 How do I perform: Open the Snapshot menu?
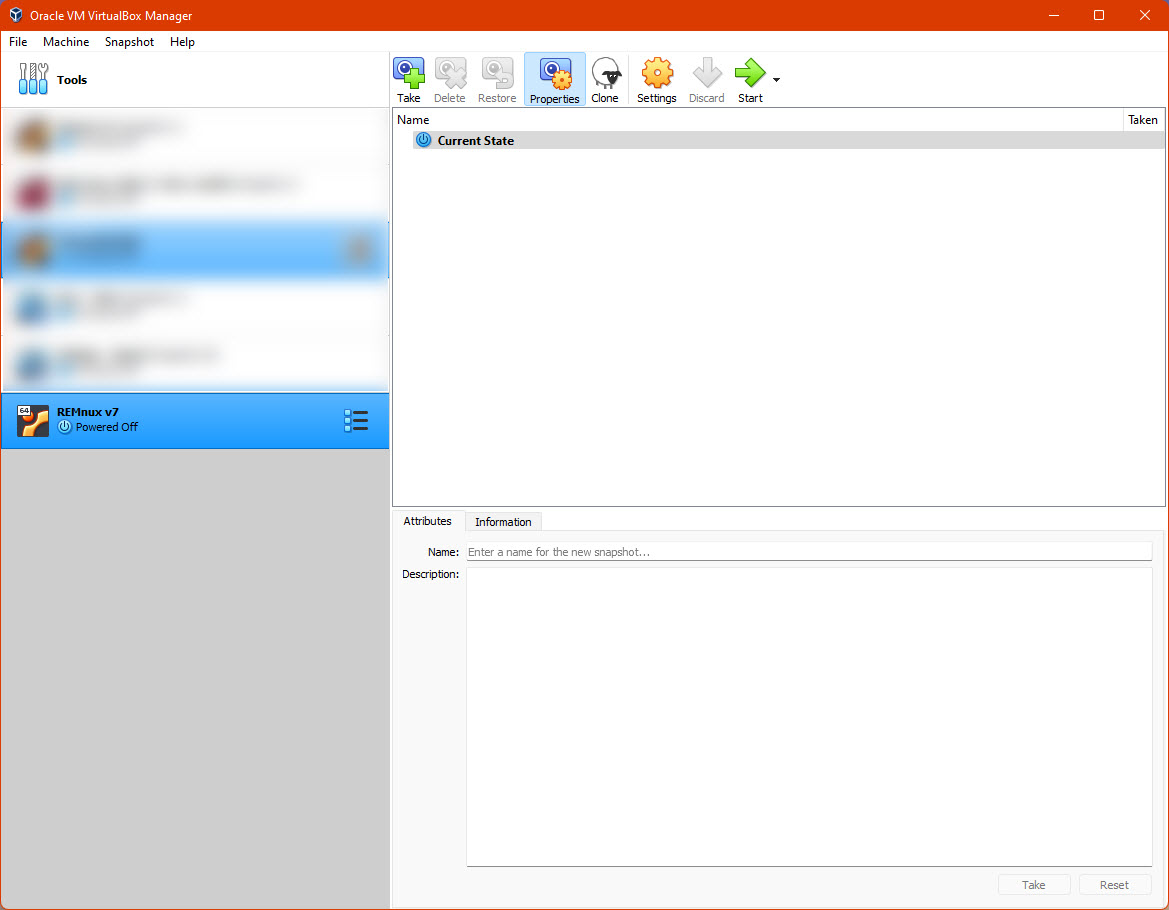point(129,42)
